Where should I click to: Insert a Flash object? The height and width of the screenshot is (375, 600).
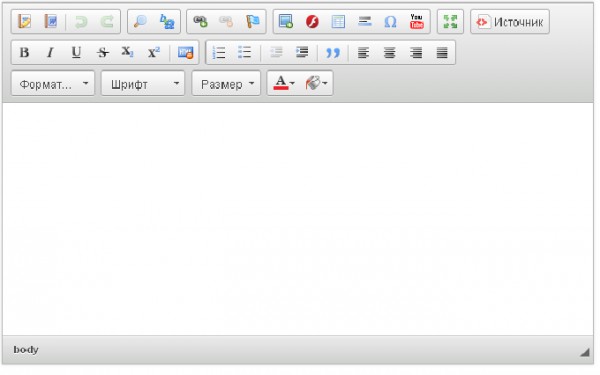(x=312, y=21)
